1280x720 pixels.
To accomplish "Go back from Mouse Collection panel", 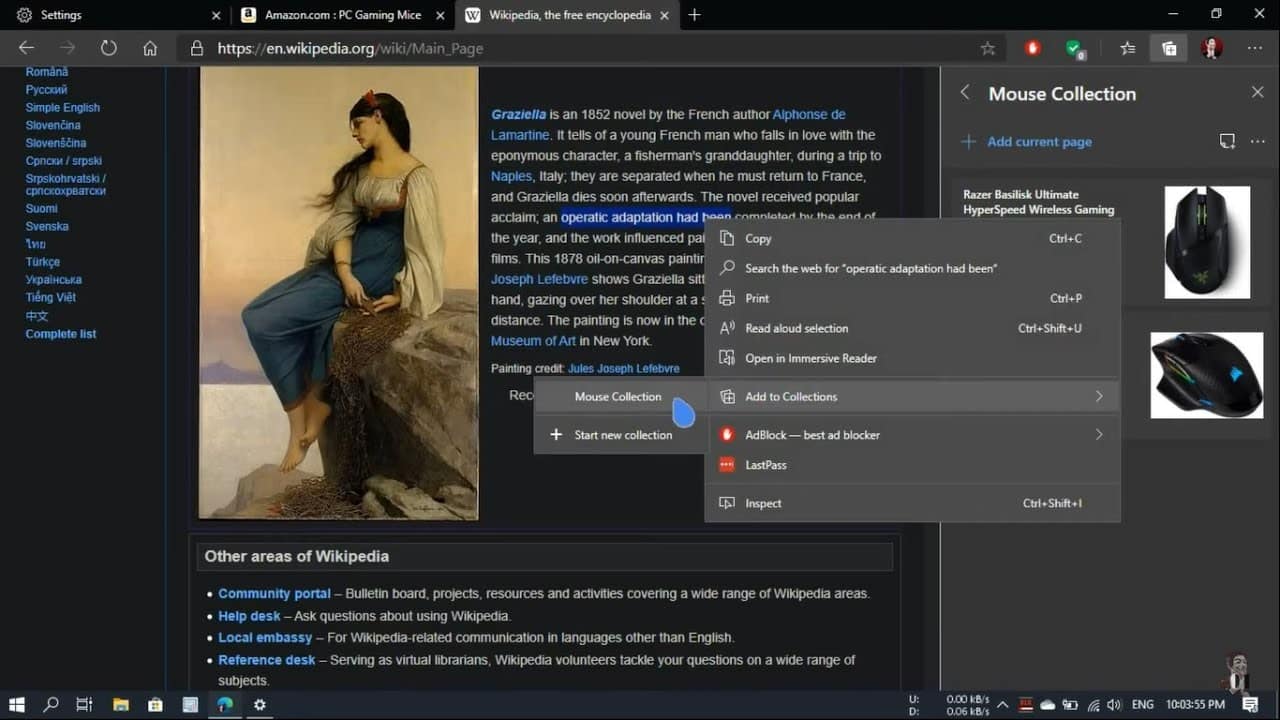I will [x=965, y=93].
